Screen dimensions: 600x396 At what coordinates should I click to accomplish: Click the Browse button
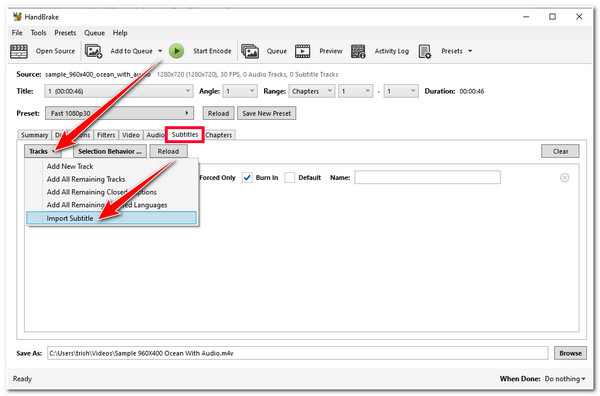(x=570, y=353)
